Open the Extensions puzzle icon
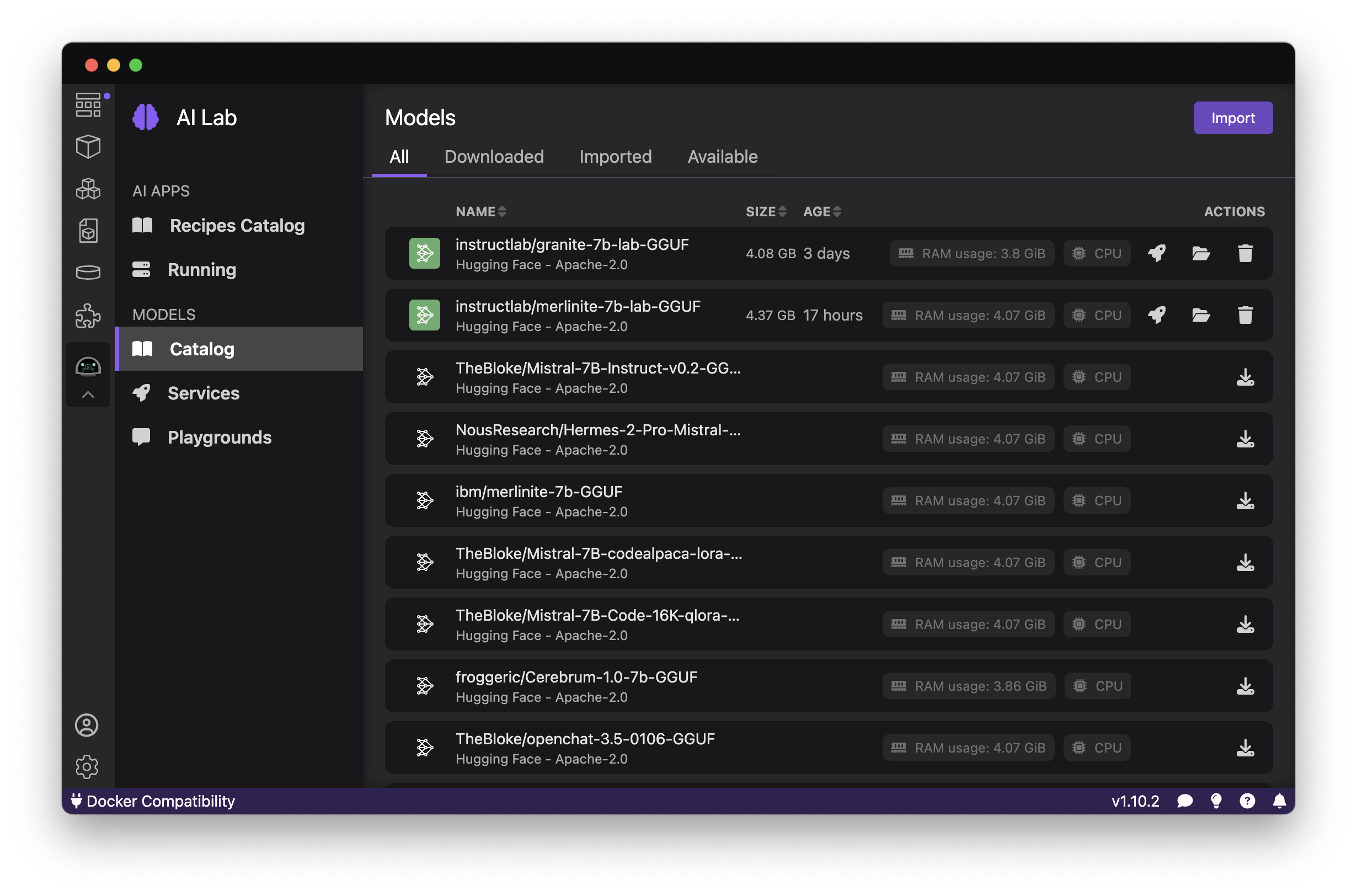This screenshot has height=896, width=1357. (x=88, y=315)
